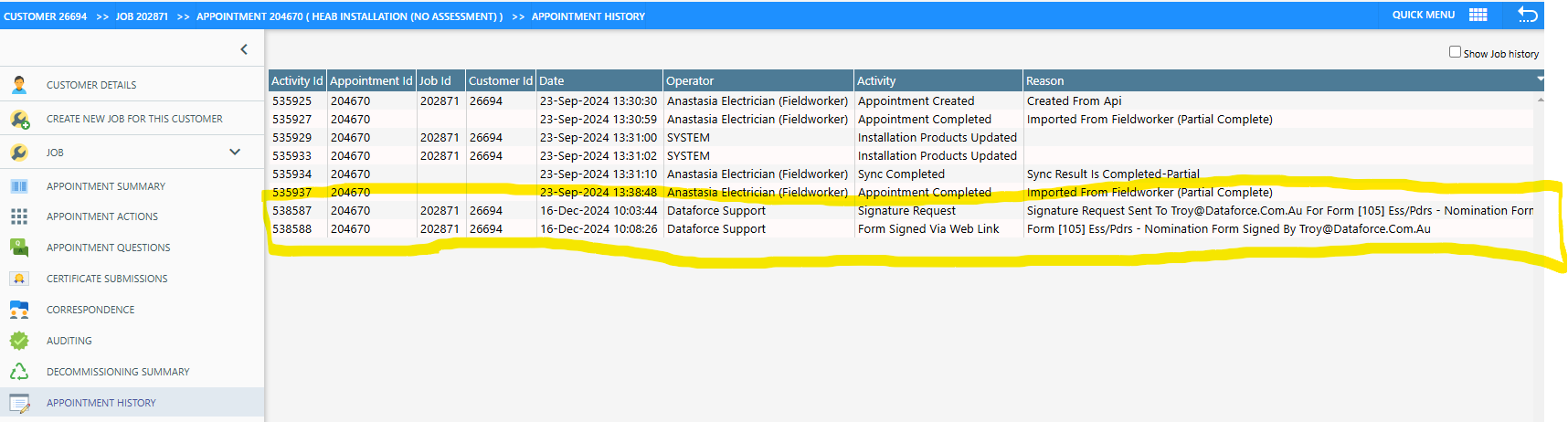Open the Quick Menu grid icon
The image size is (1568, 422).
tap(1478, 15)
